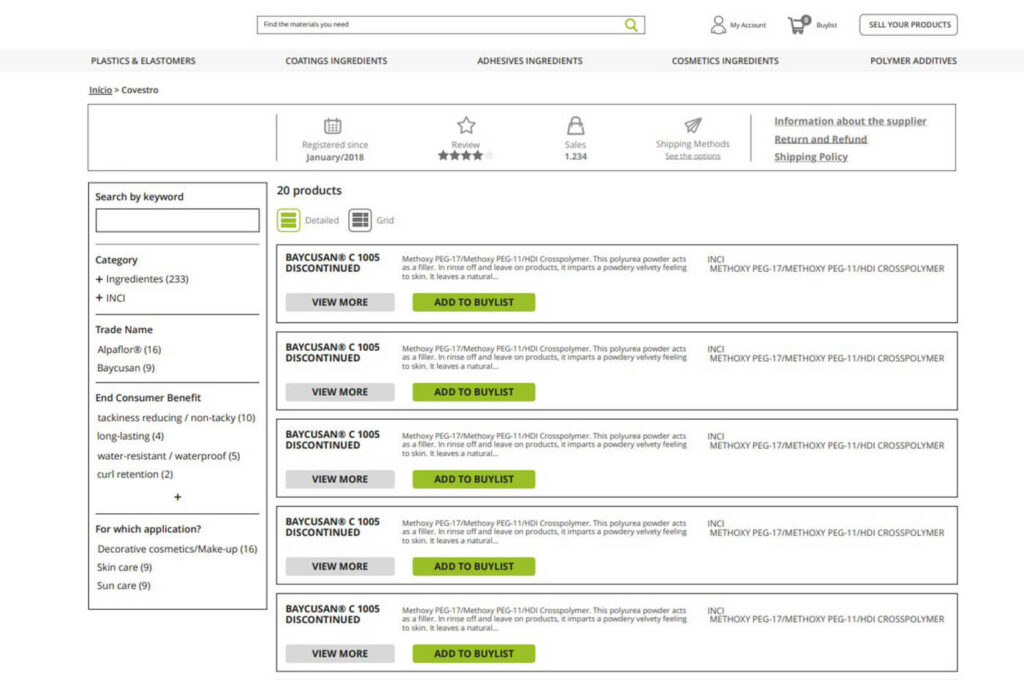Screen dimensions: 1024x680
Task: Filter by long-lasting (4)
Action: 130,436
